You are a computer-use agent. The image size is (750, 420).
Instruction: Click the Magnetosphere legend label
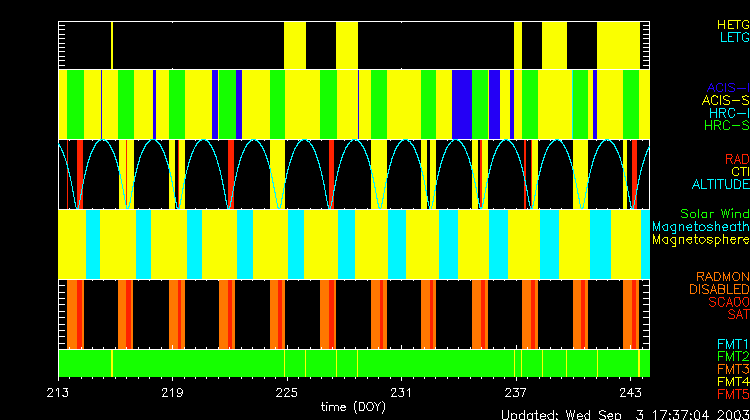(701, 239)
